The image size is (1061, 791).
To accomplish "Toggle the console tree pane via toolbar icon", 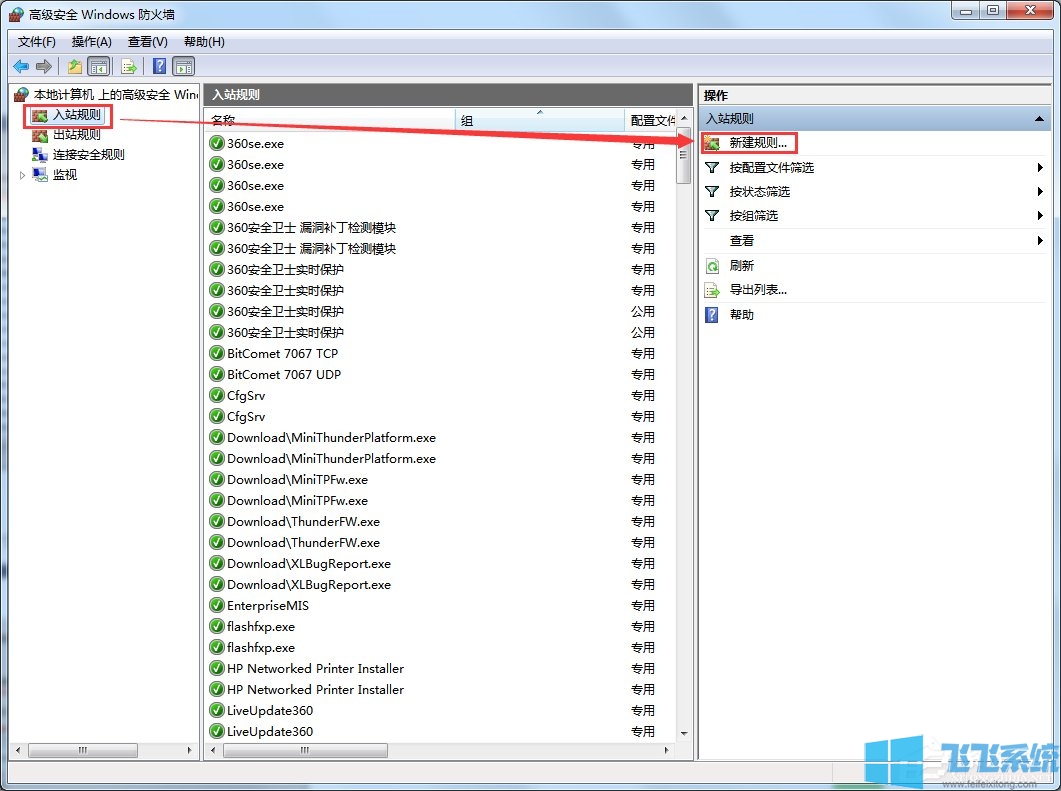I will tap(99, 66).
